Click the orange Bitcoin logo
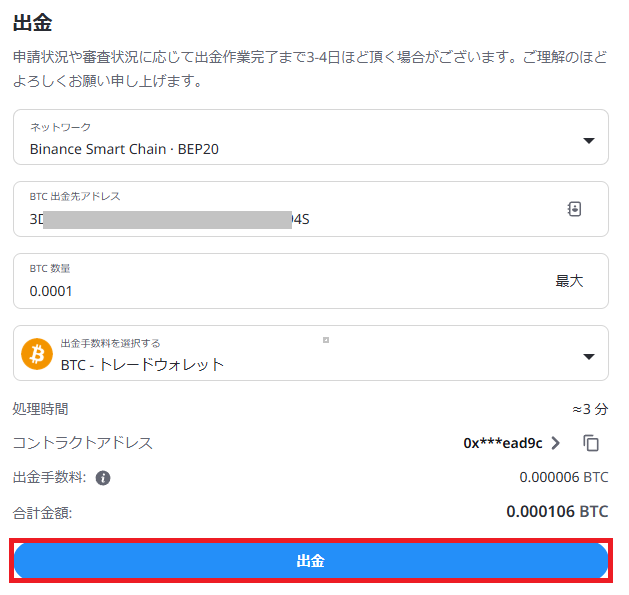This screenshot has width=629, height=595. click(x=37, y=354)
